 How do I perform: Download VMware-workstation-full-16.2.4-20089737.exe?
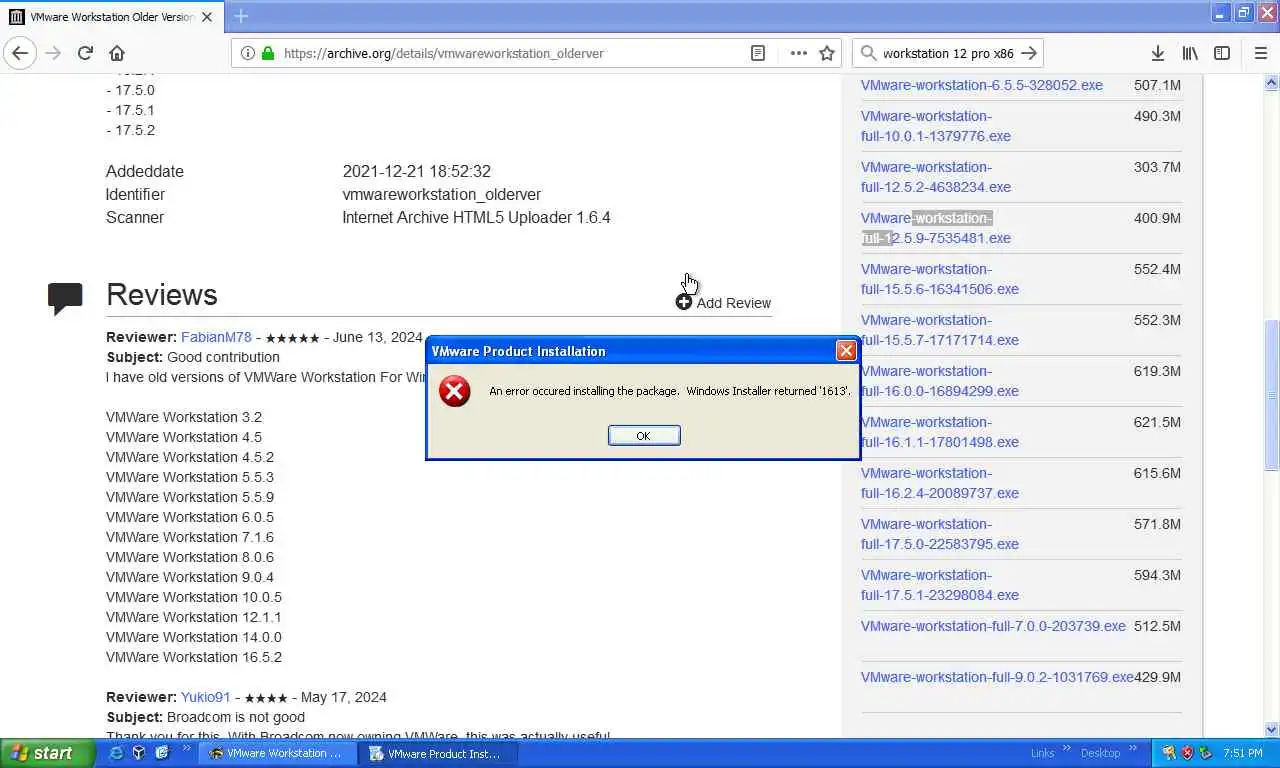[939, 483]
